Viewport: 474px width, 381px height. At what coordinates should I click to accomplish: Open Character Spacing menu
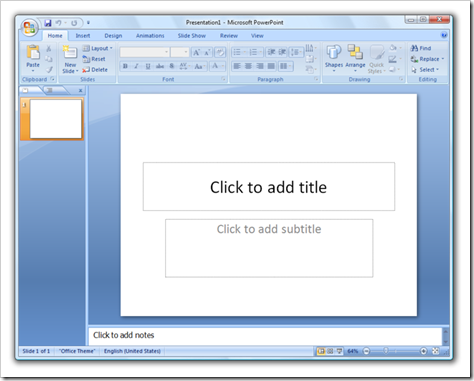(x=184, y=66)
